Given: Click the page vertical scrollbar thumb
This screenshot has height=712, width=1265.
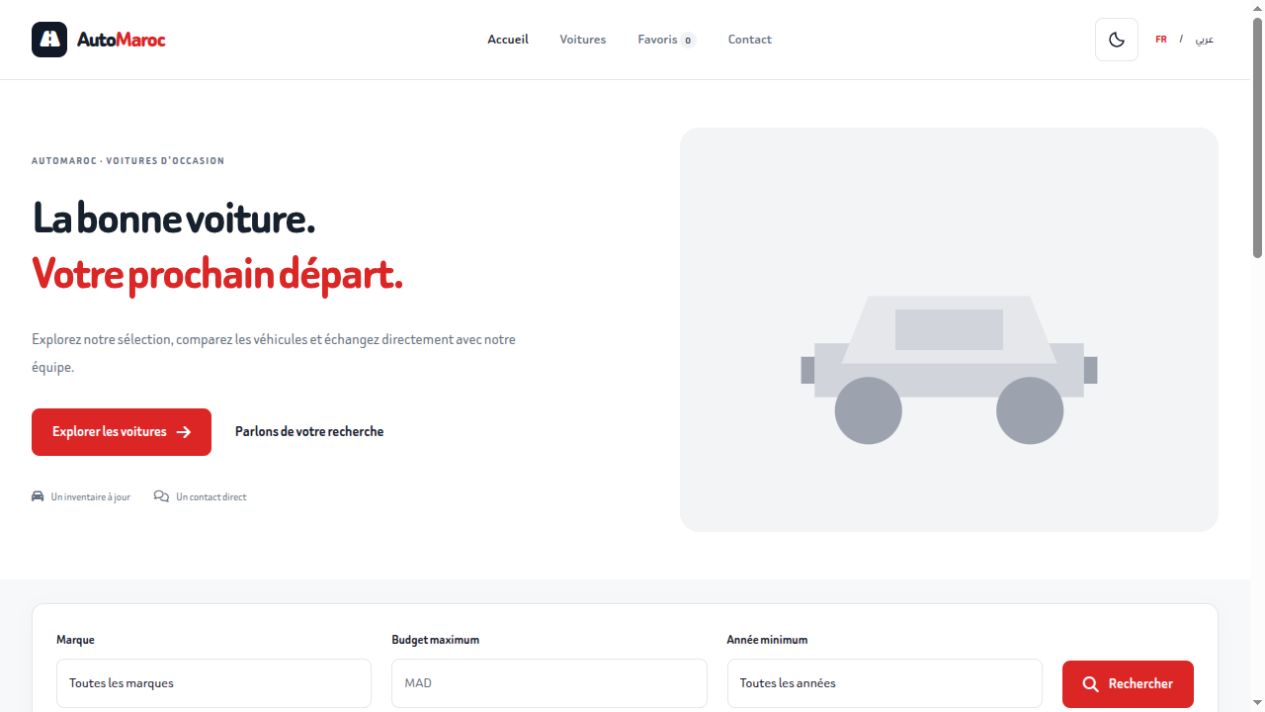Looking at the screenshot, I should coord(1257,138).
